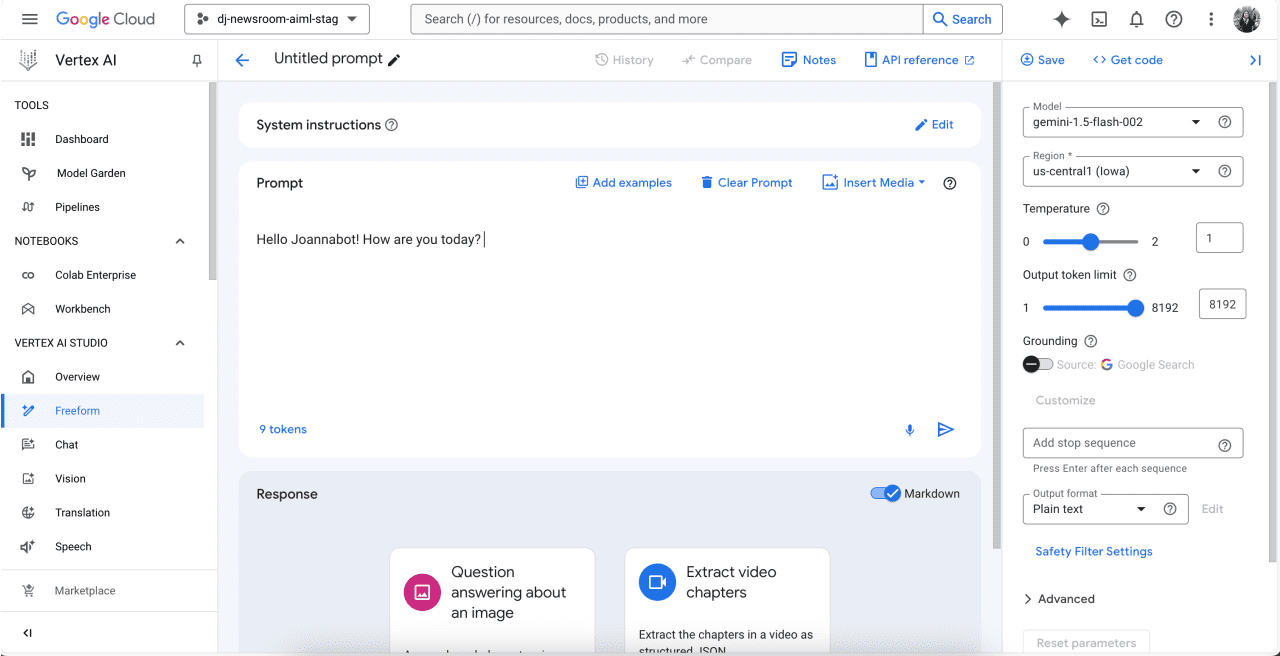Click the top search resources field
This screenshot has width=1280, height=656.
[x=666, y=19]
